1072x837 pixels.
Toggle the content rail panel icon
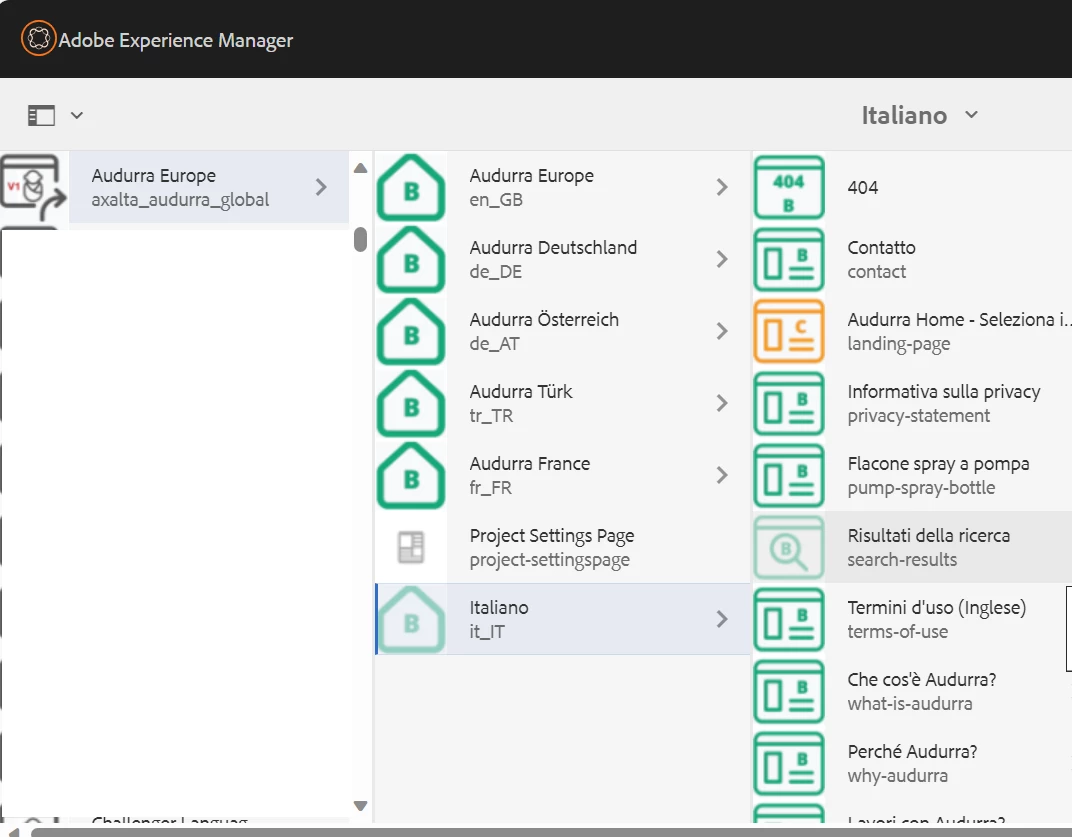click(x=41, y=116)
